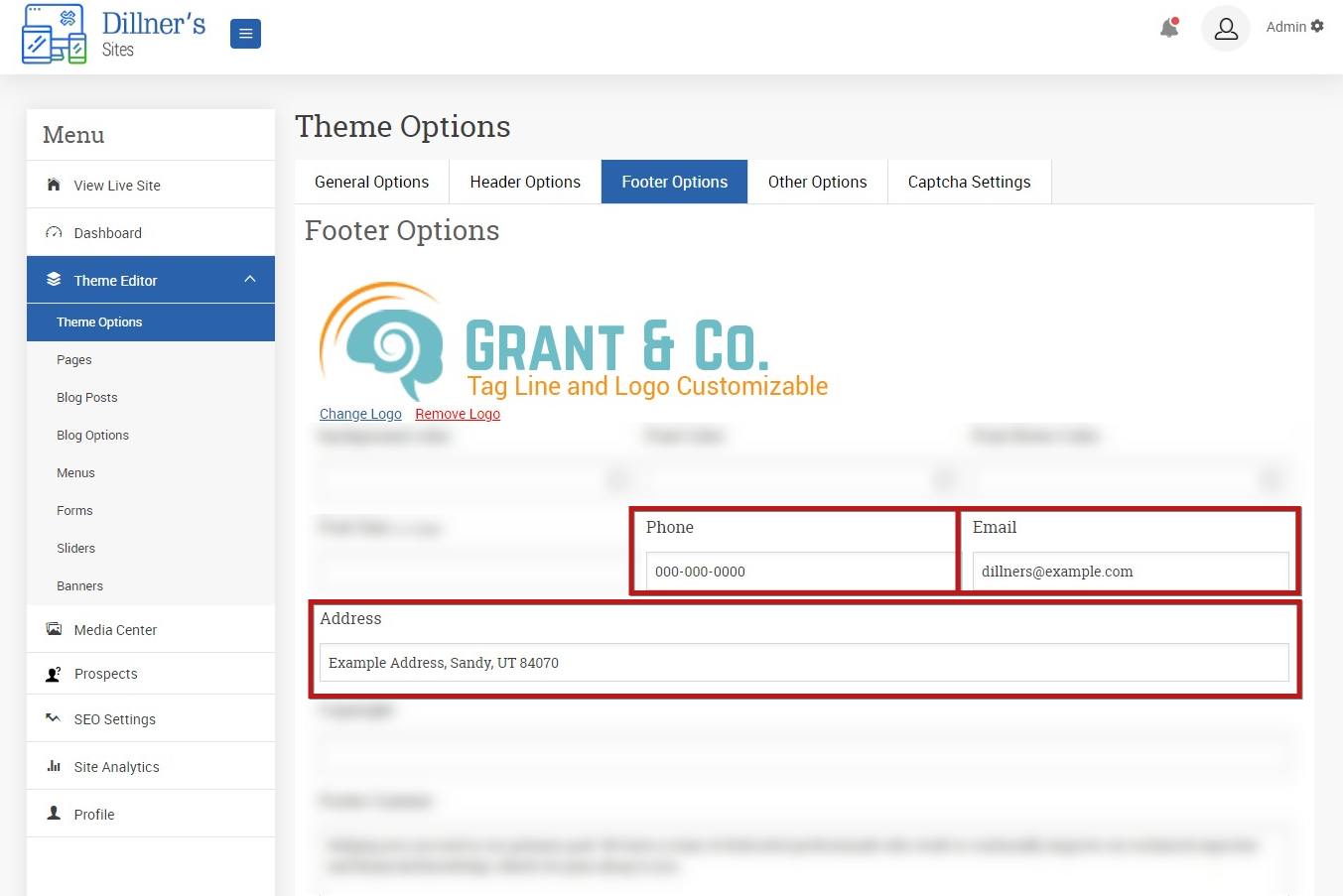Focus the Email input field
This screenshot has height=896, width=1343.
click(1131, 572)
